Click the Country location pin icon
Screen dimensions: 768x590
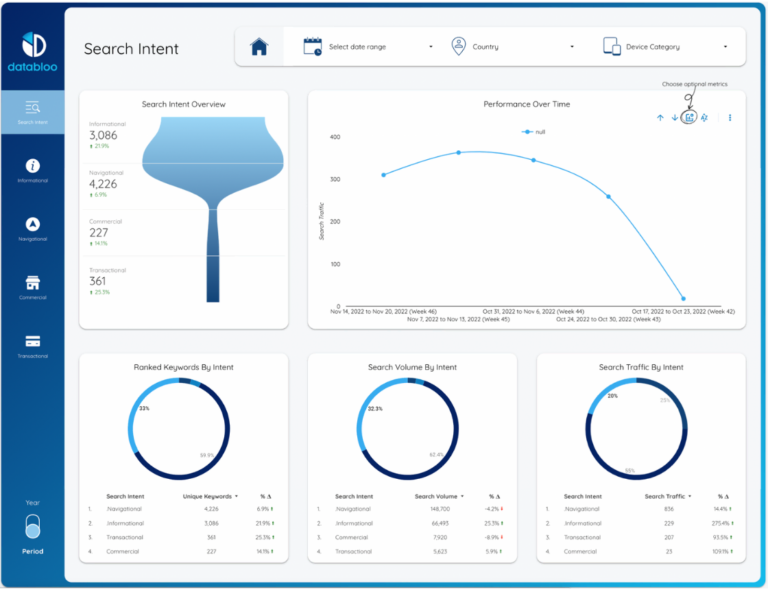[458, 47]
